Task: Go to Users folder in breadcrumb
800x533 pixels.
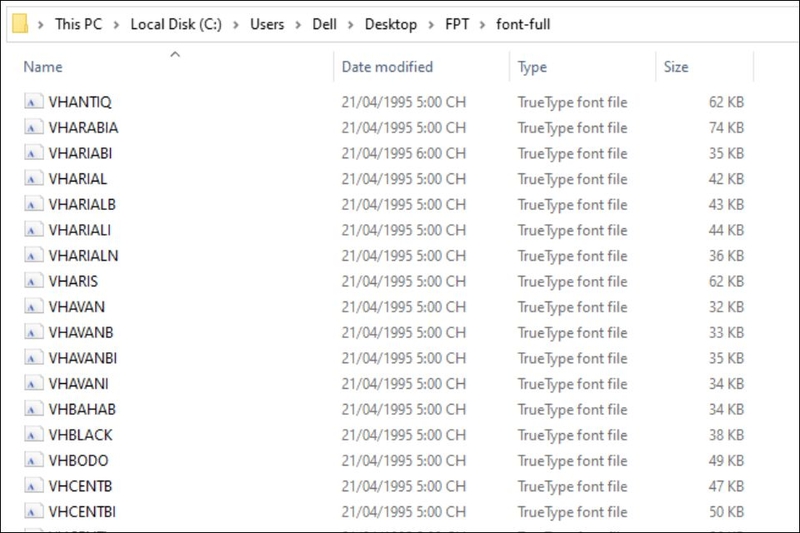Action: (267, 24)
